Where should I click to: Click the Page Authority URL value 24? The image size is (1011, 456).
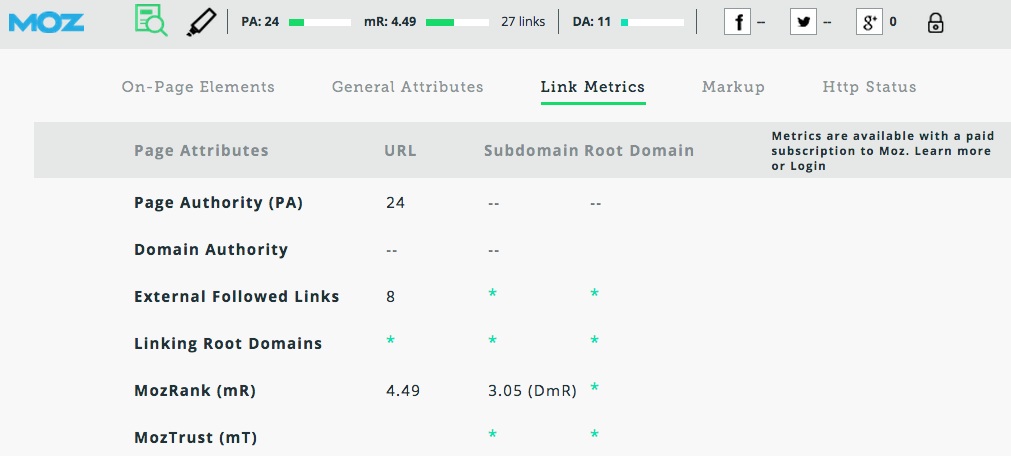pos(395,203)
